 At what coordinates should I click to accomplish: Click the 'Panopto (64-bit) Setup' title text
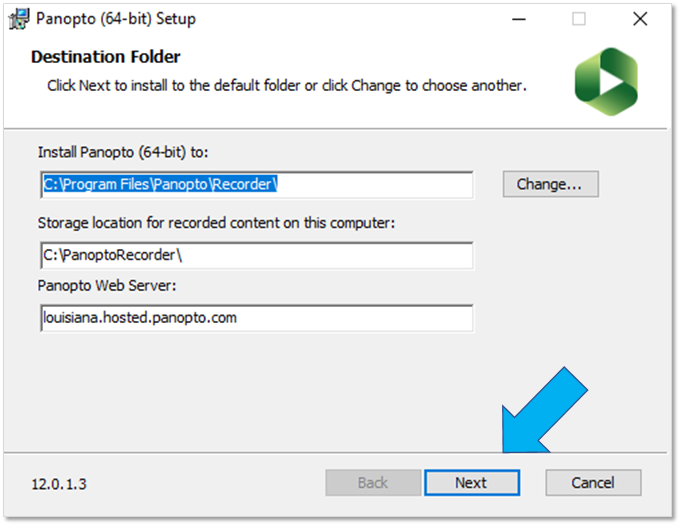point(116,19)
